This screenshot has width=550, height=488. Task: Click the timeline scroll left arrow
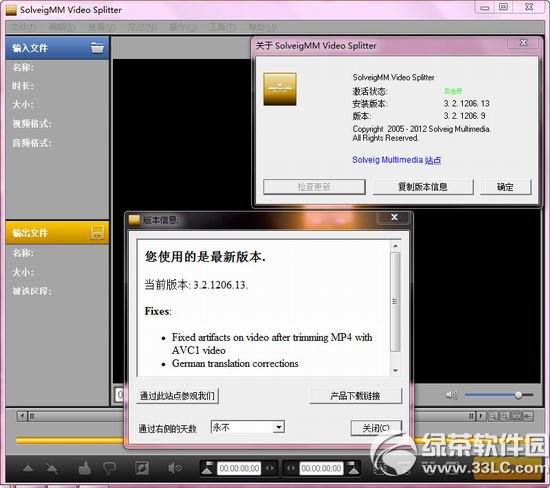pyautogui.click(x=22, y=416)
